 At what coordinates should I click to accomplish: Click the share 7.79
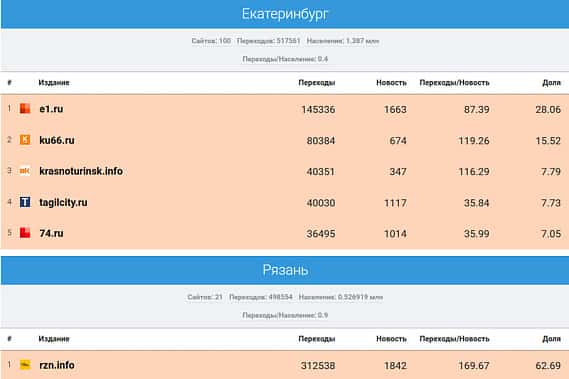click(551, 171)
